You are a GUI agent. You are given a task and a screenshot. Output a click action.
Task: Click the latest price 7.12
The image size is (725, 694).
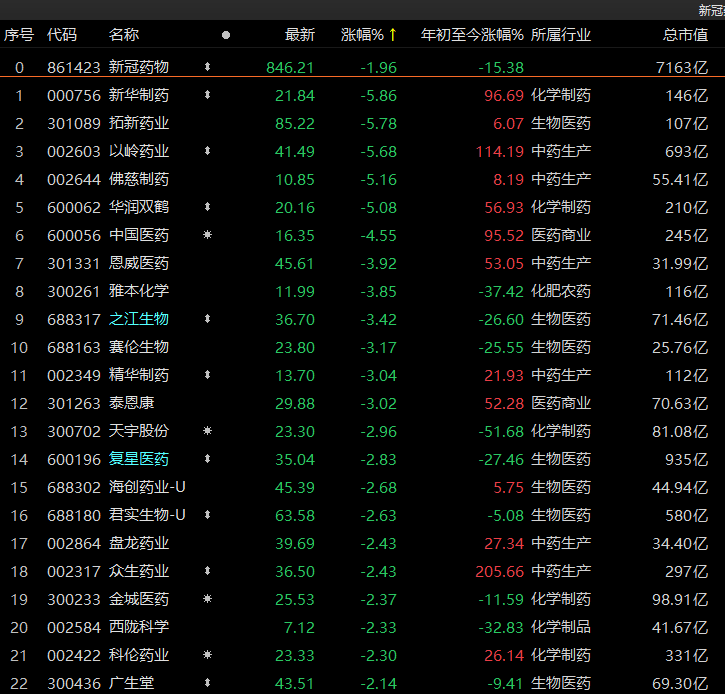[x=299, y=627]
